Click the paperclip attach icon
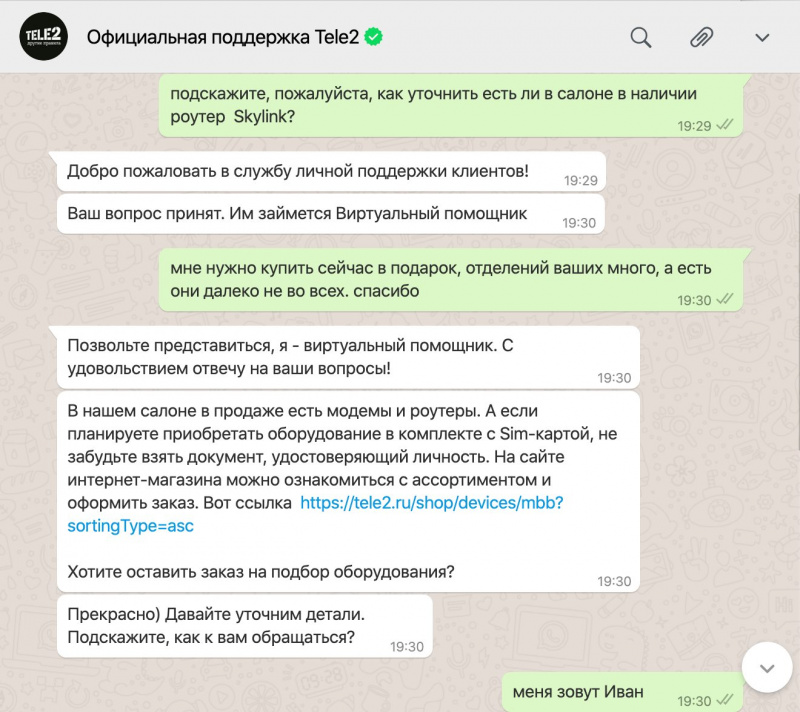 702,37
